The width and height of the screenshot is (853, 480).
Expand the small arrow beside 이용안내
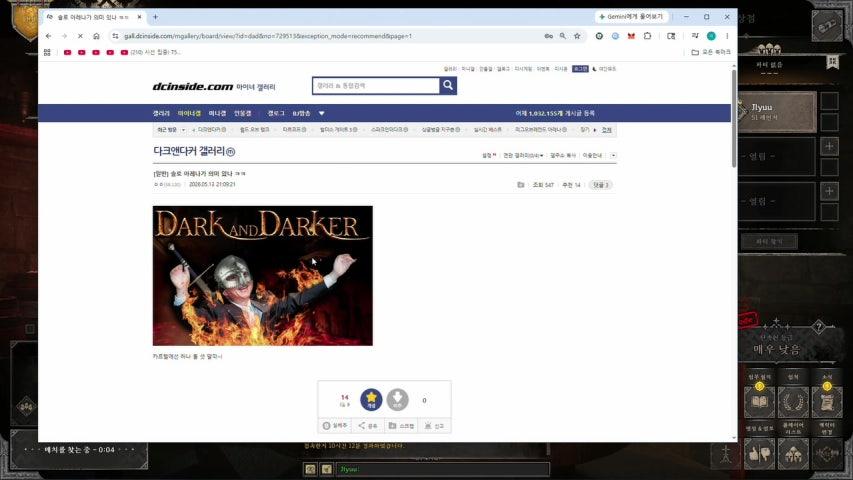[x=613, y=156]
